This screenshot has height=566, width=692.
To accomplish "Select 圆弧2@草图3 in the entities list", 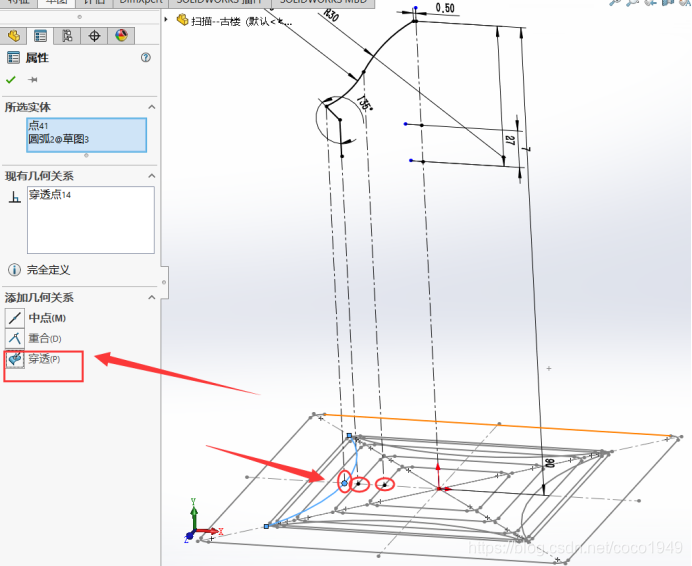I will click(x=59, y=139).
